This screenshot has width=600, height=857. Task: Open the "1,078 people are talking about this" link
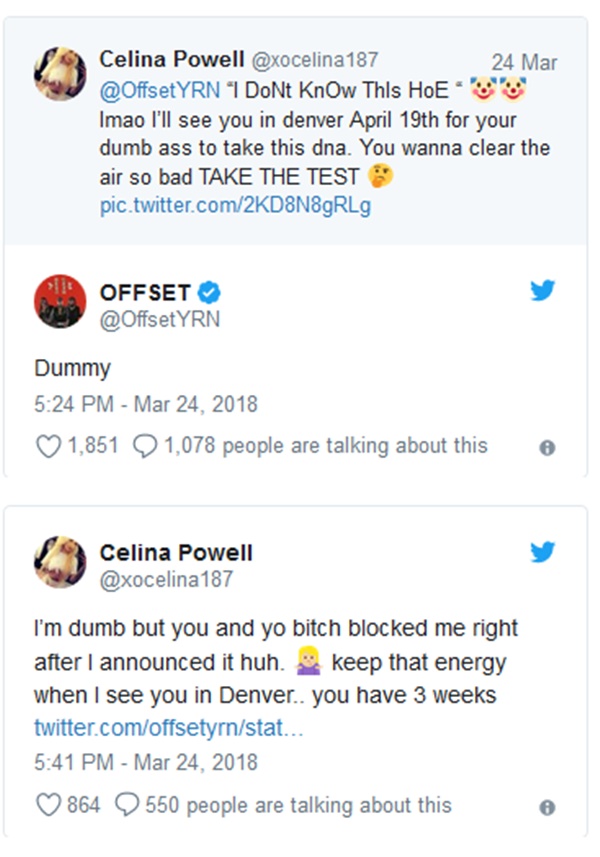325,446
